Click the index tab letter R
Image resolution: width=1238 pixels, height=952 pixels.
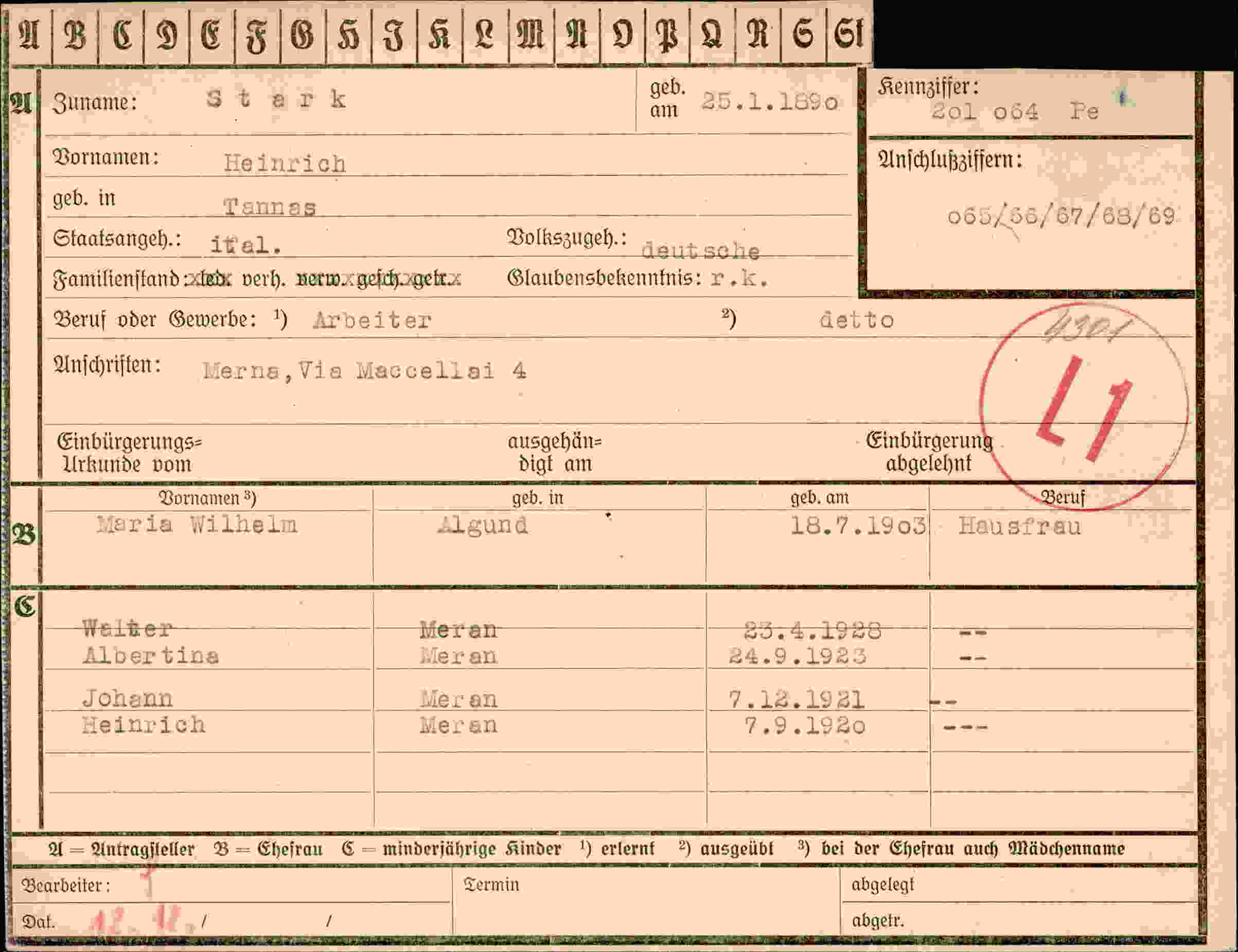point(757,35)
